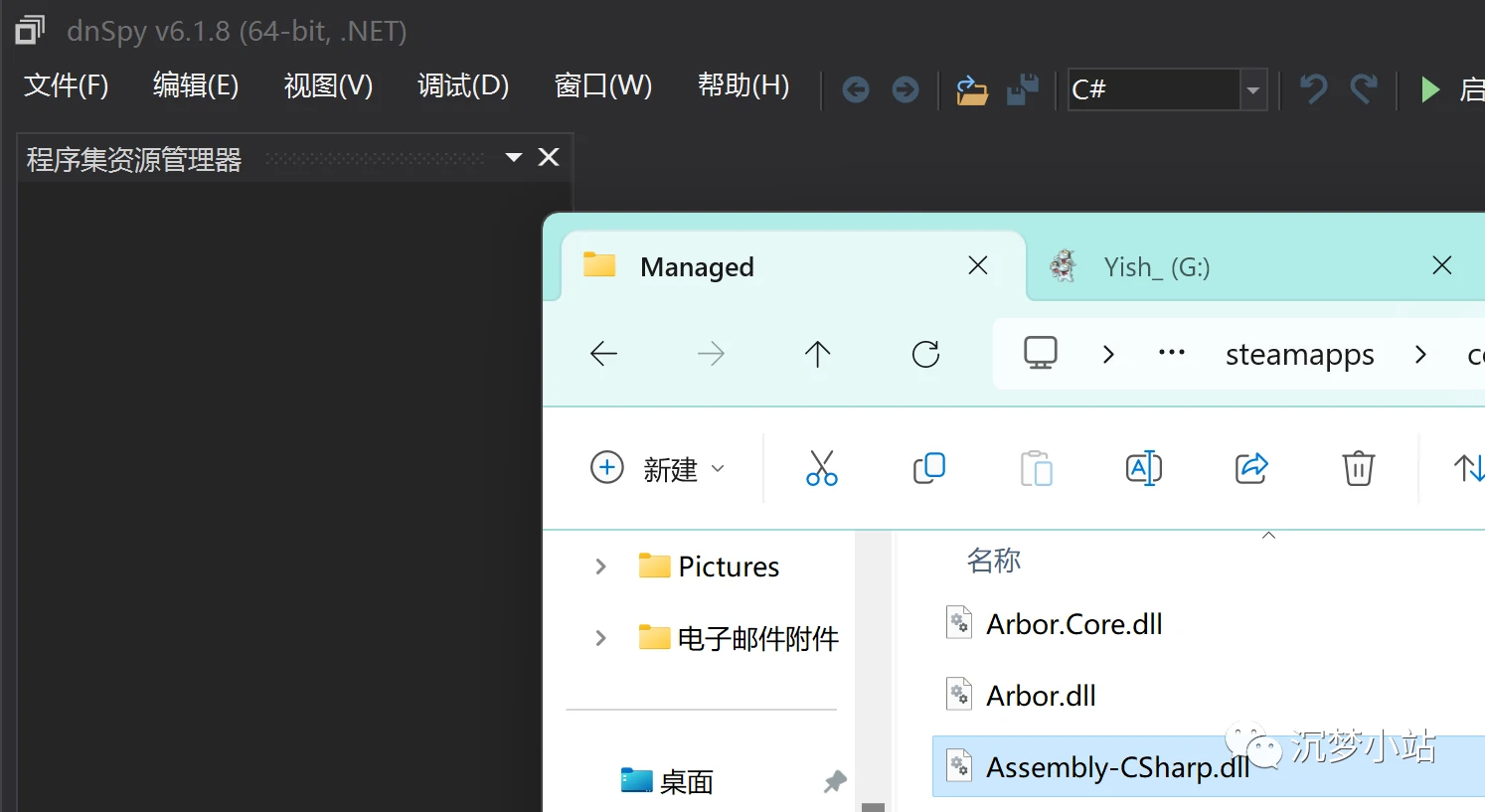Click the save all icon in dnSpy toolbar
1485x812 pixels.
pyautogui.click(x=1023, y=89)
